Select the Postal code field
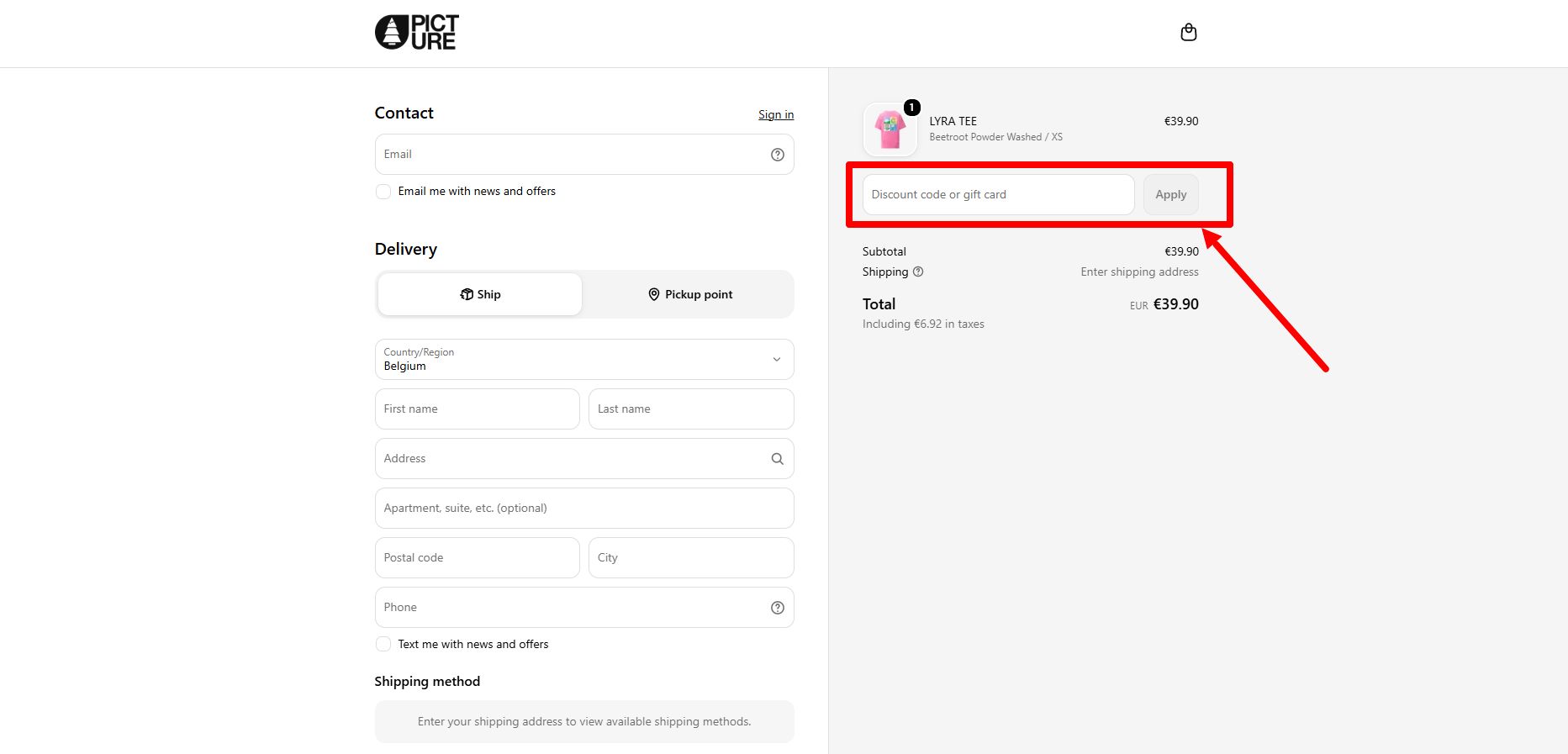The width and height of the screenshot is (1568, 754). 478,558
